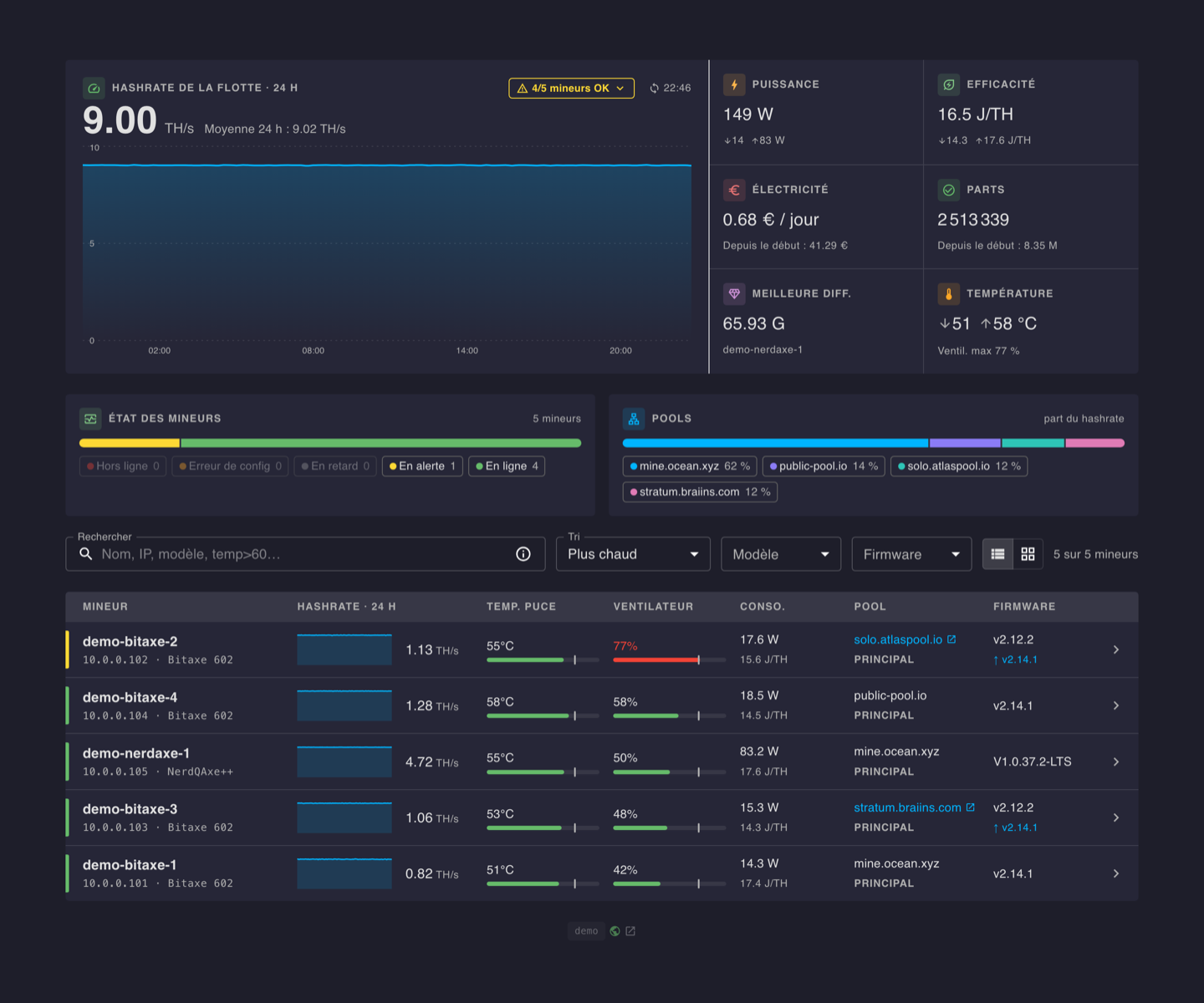Click the search field info icon
The height and width of the screenshot is (1003, 1204).
(523, 554)
